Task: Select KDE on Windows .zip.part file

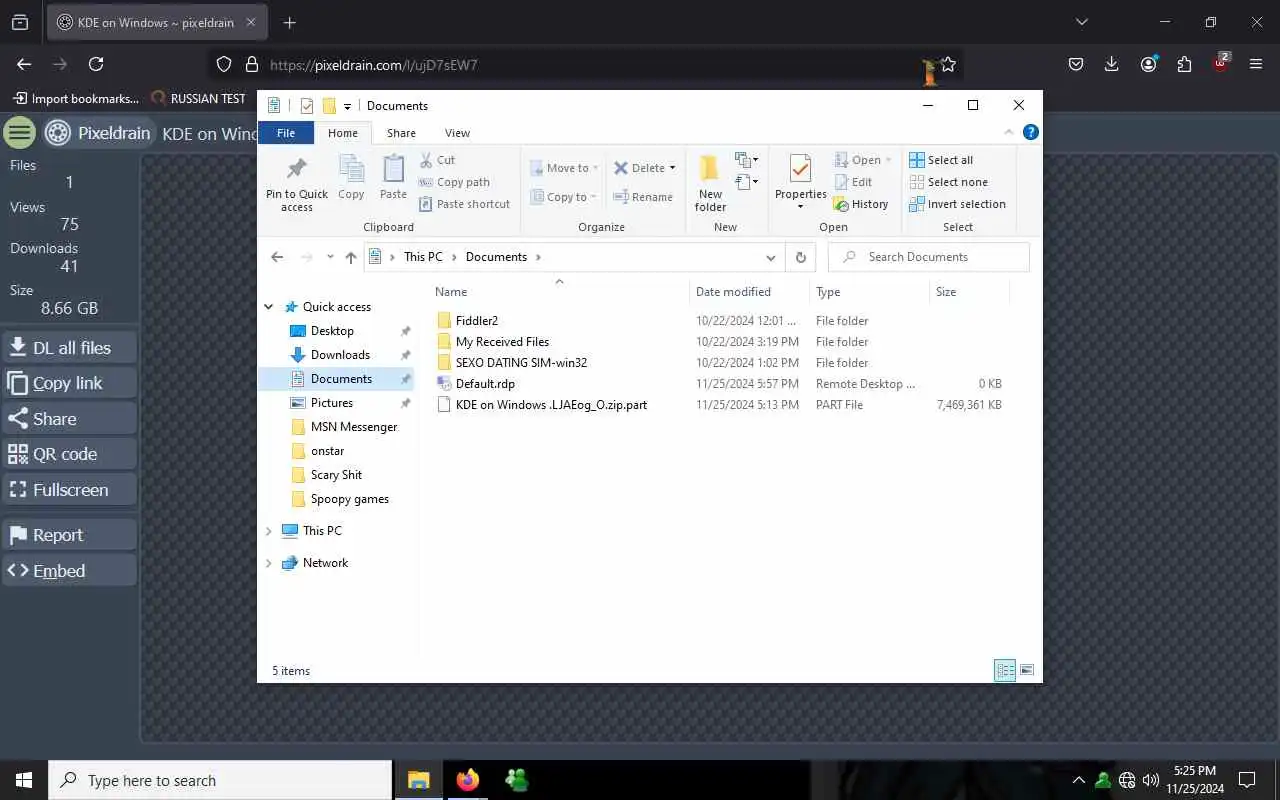Action: 551,405
